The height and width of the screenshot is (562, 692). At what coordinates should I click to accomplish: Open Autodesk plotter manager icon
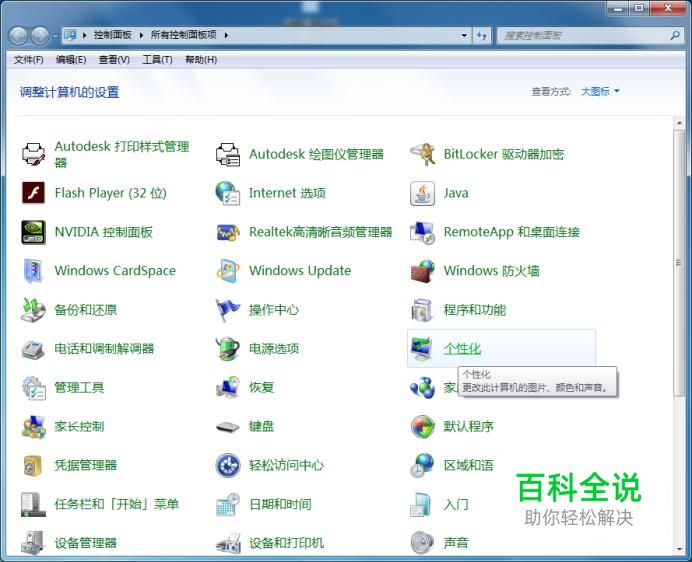pos(228,154)
